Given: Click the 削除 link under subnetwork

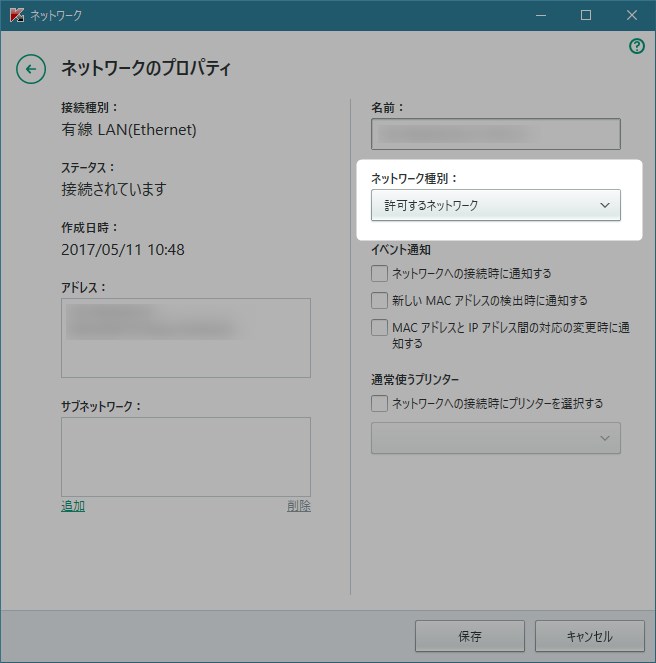Looking at the screenshot, I should [x=299, y=506].
